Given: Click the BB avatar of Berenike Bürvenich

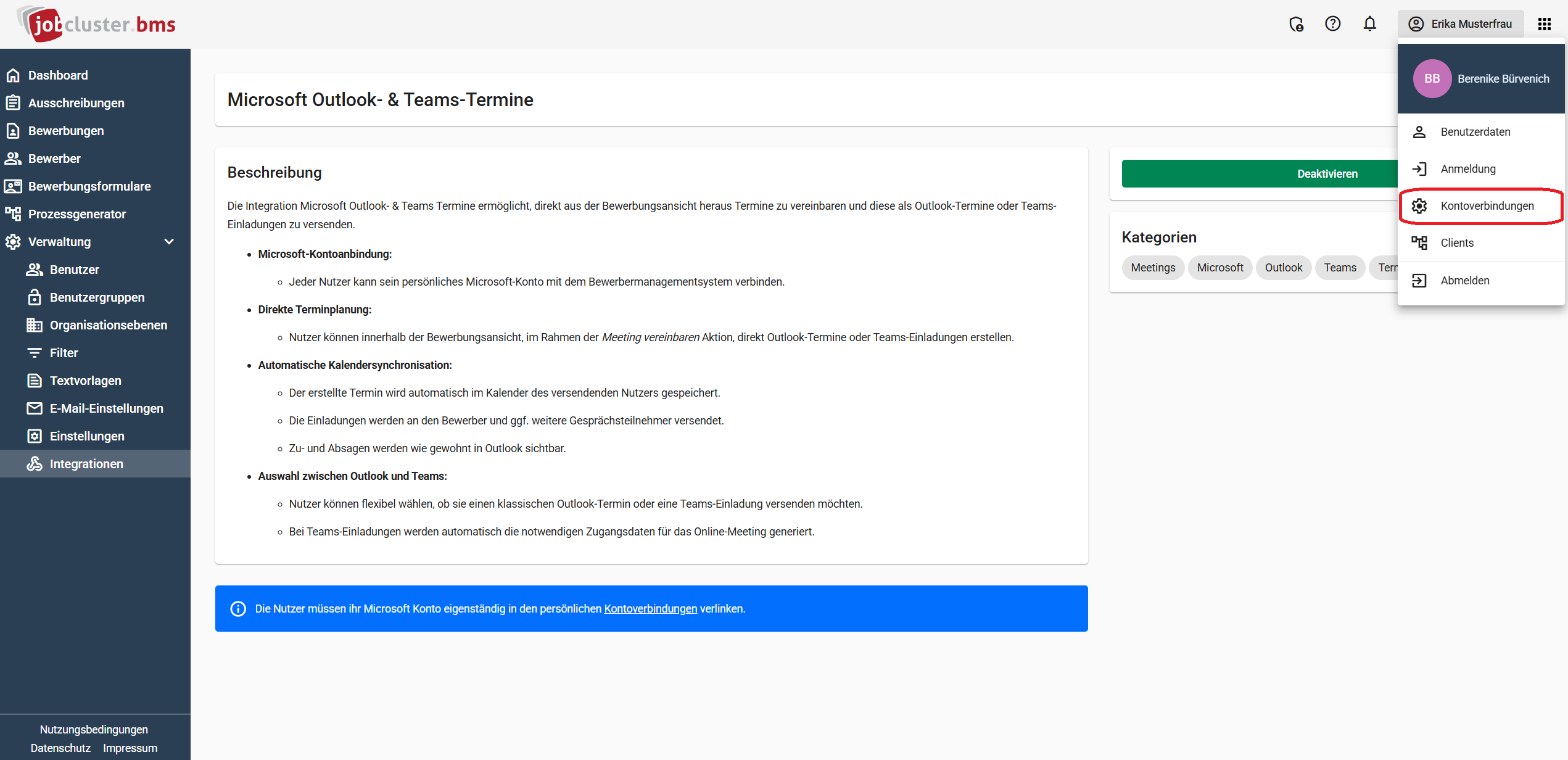Looking at the screenshot, I should pos(1432,78).
